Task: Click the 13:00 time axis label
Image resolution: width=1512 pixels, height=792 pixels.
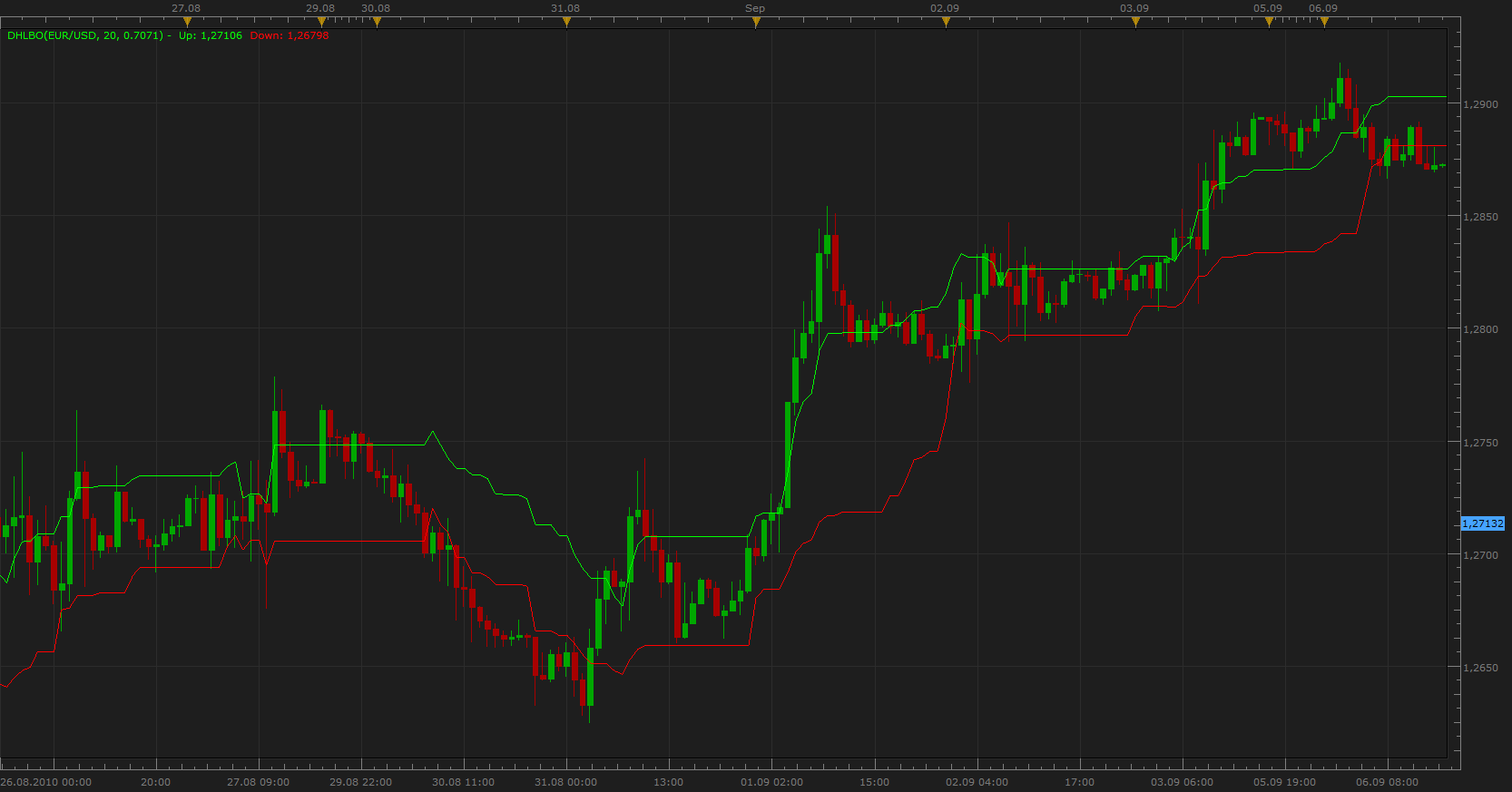Action: 669,782
